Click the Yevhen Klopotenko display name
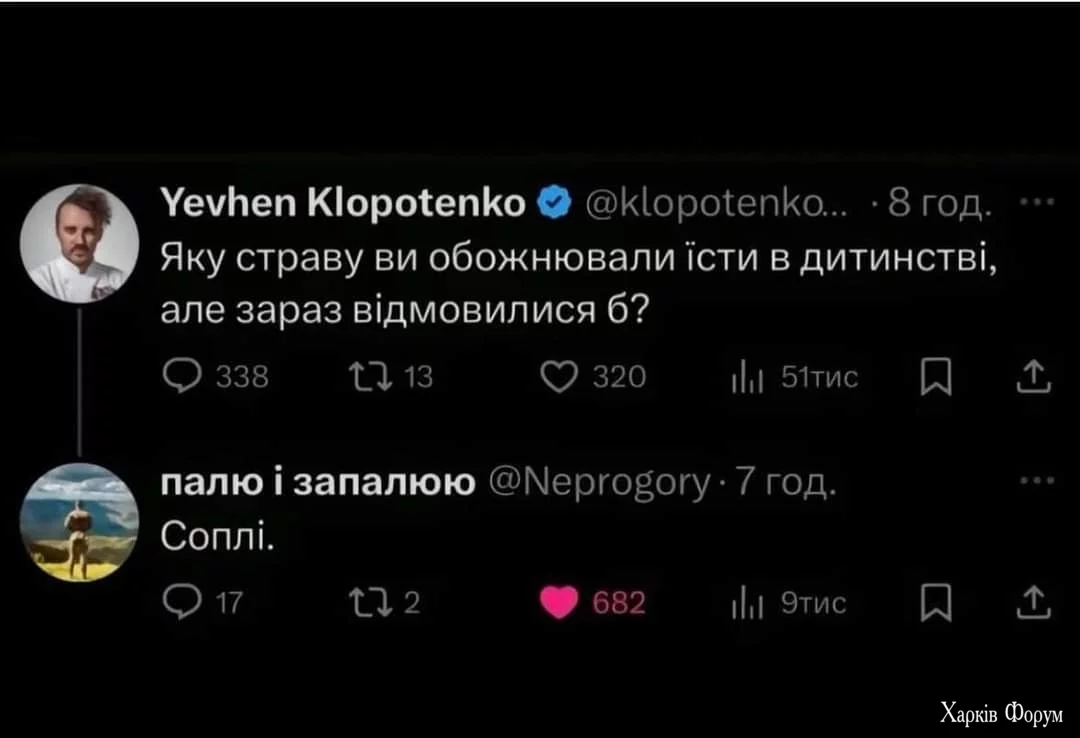 coord(345,203)
